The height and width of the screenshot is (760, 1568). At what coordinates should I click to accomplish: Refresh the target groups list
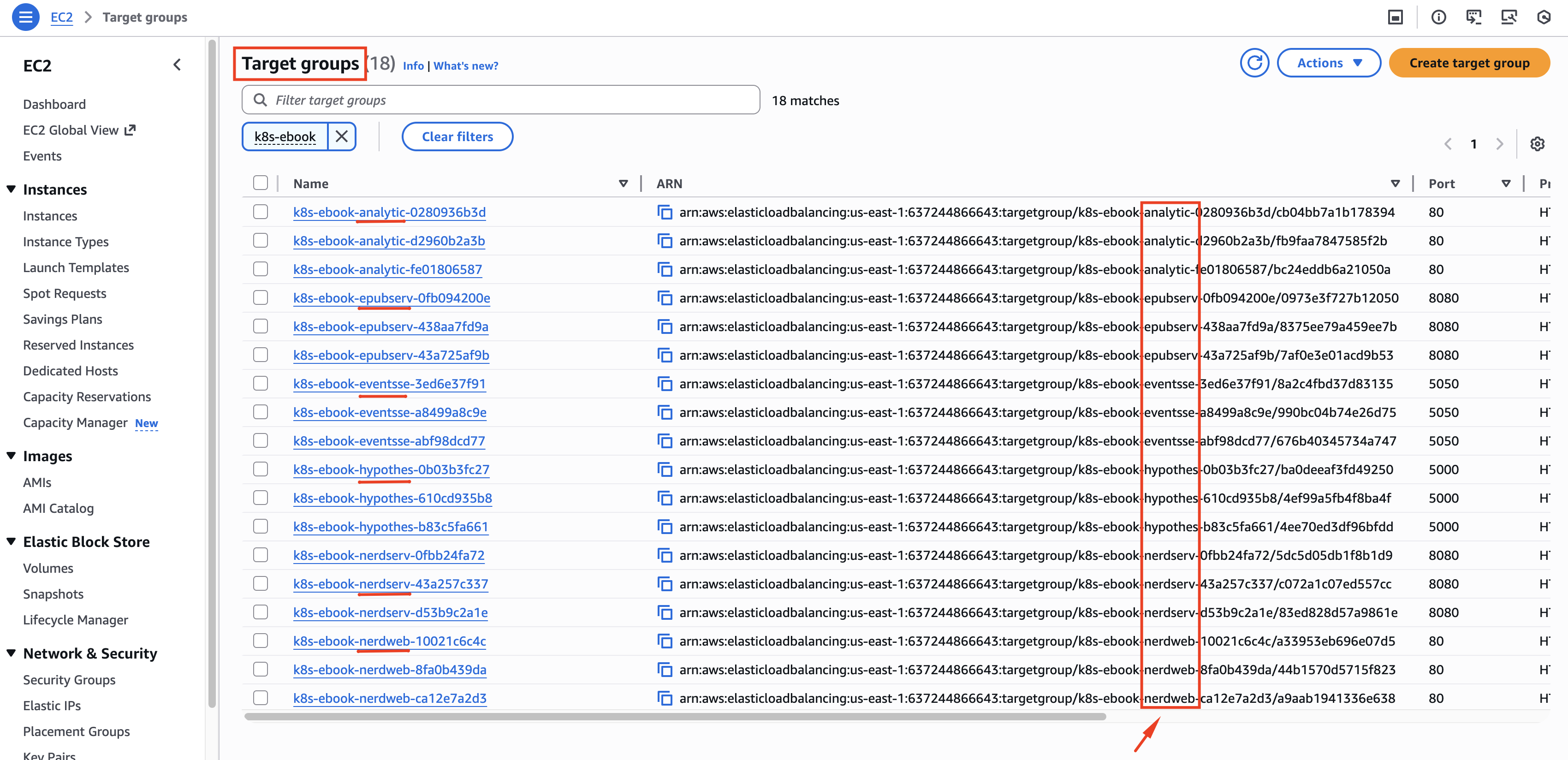click(x=1254, y=63)
